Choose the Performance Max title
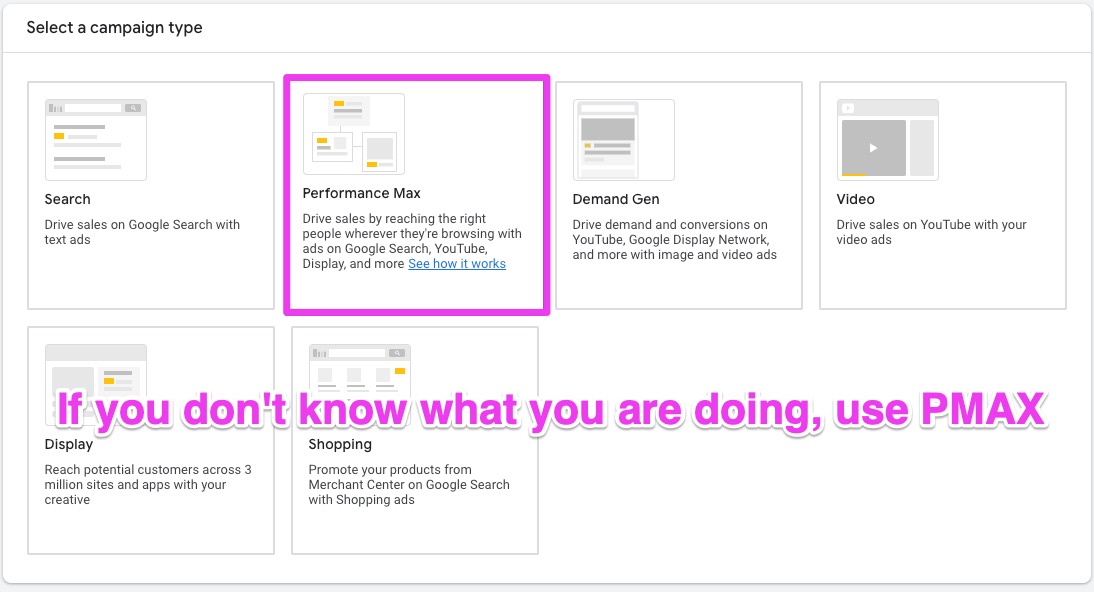The image size is (1094, 592). [361, 193]
